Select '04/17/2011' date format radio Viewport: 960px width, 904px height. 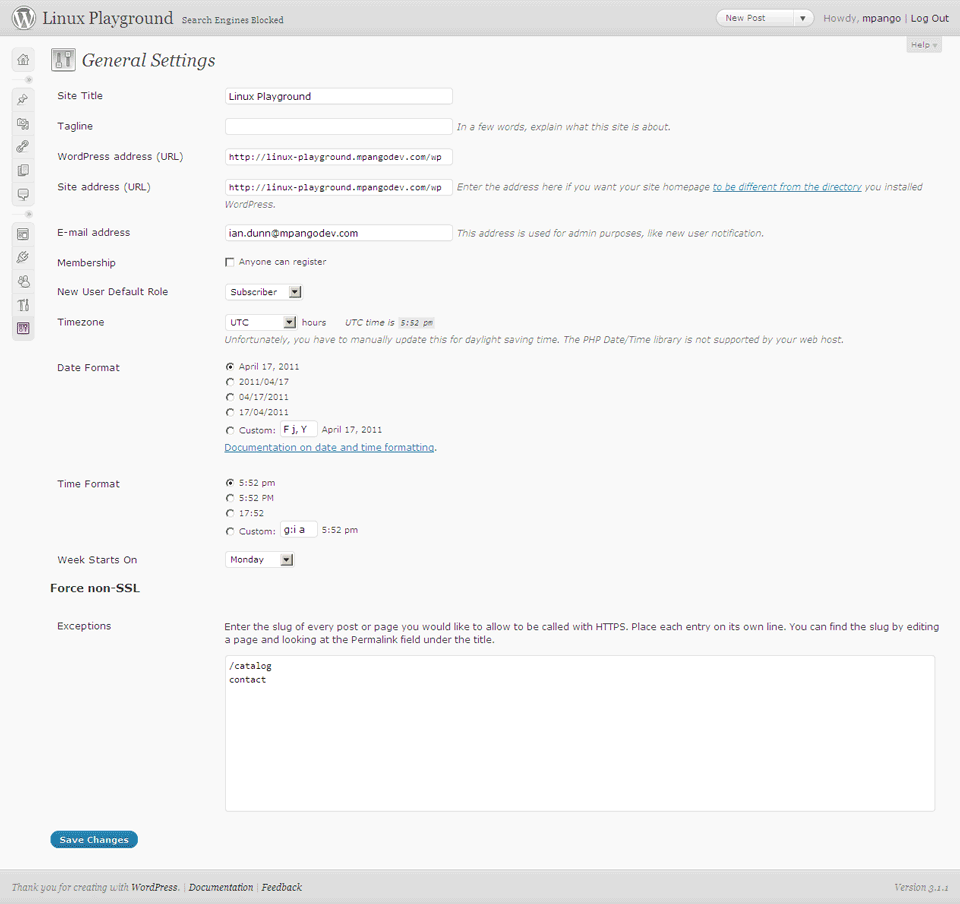point(230,397)
